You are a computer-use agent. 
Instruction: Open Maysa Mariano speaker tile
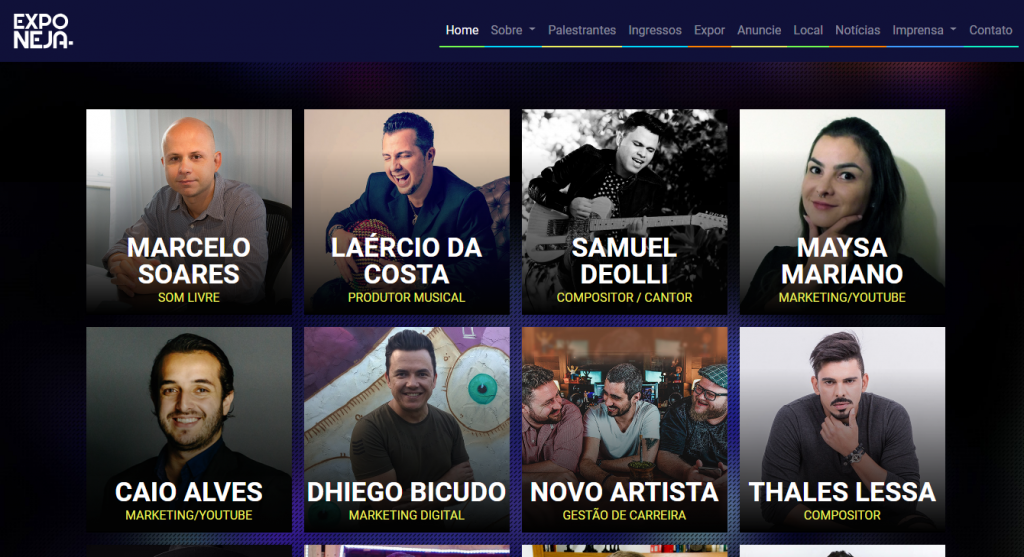pos(842,212)
